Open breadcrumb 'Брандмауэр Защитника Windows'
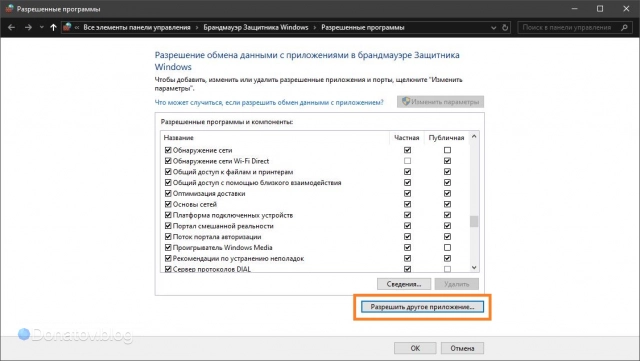The height and width of the screenshot is (361, 640). [x=256, y=27]
